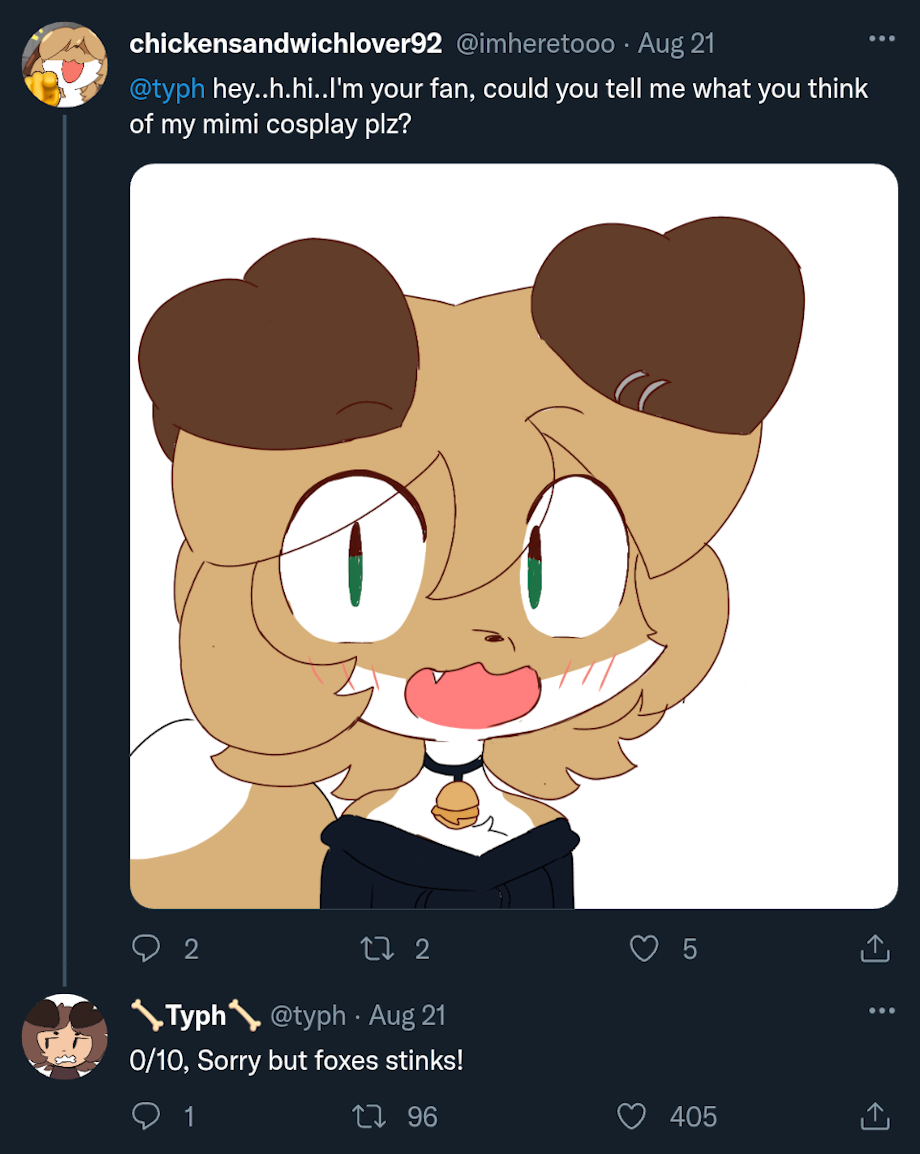The height and width of the screenshot is (1154, 920).
Task: Retweet Typh's foxes stinks reply
Action: [371, 1116]
